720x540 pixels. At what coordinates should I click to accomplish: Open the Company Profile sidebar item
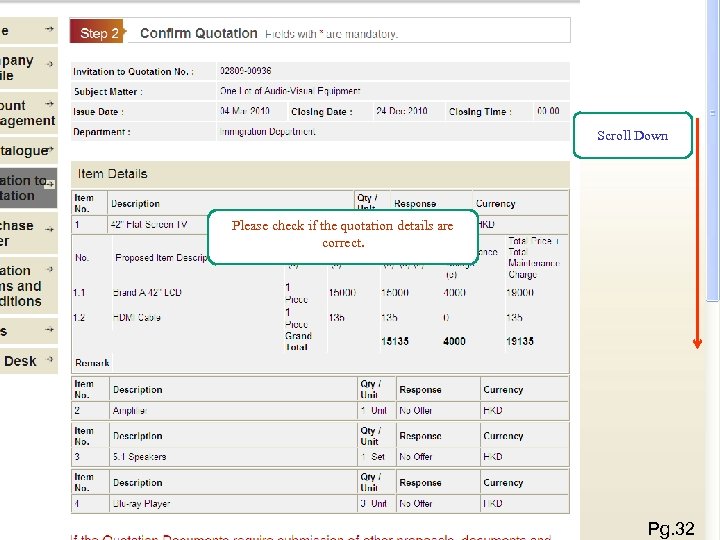click(28, 68)
